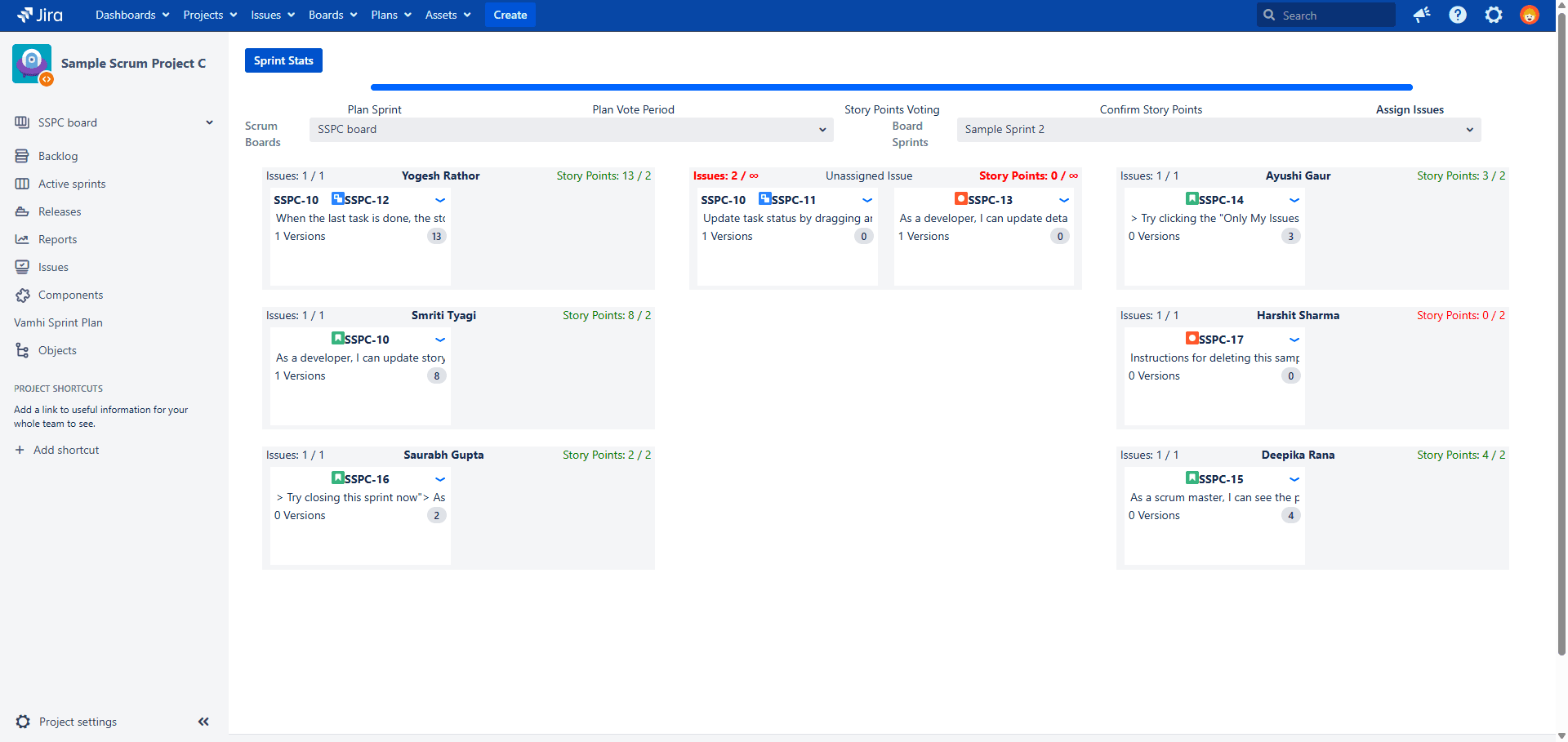Click the Create button
Viewport: 1568px width, 742px height.
[x=510, y=15]
